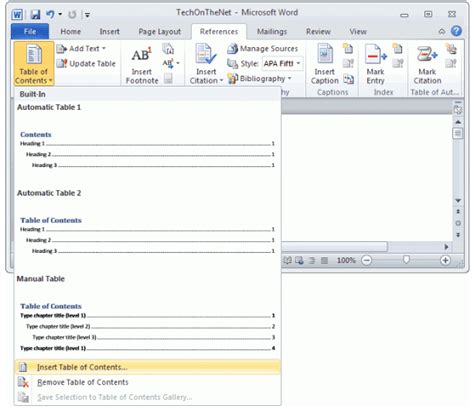Click the Next Footnote icon
The width and height of the screenshot is (474, 409).
(168, 63)
